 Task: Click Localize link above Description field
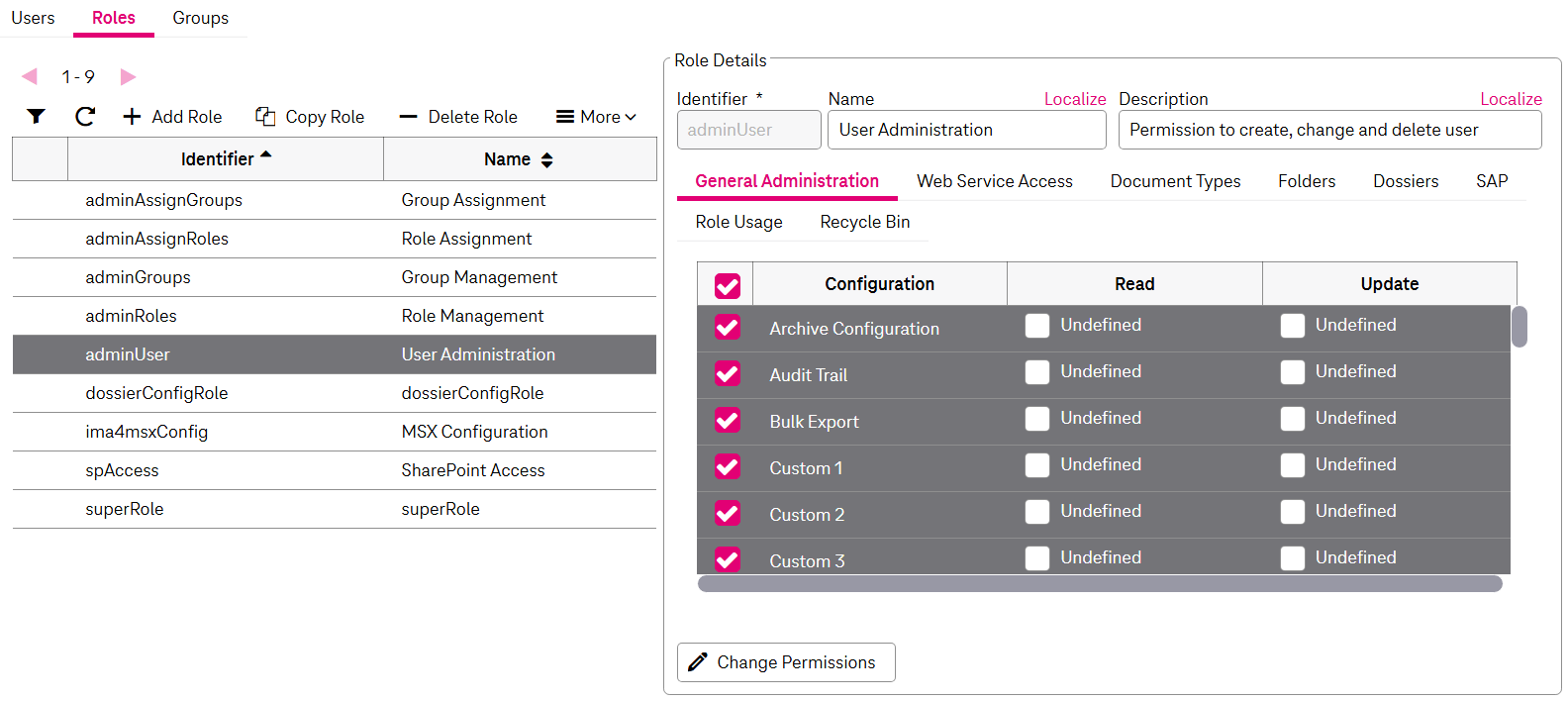tap(1510, 99)
